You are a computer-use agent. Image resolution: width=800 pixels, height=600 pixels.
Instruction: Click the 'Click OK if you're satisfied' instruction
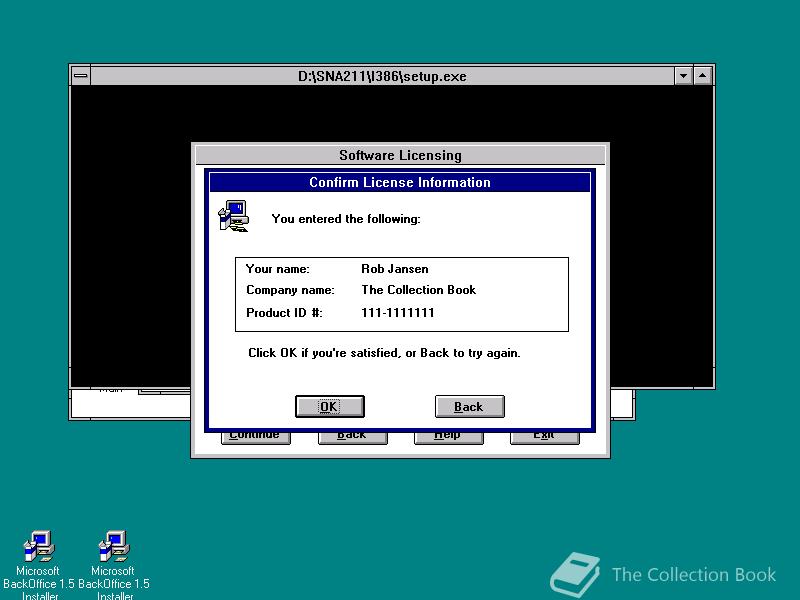click(384, 353)
